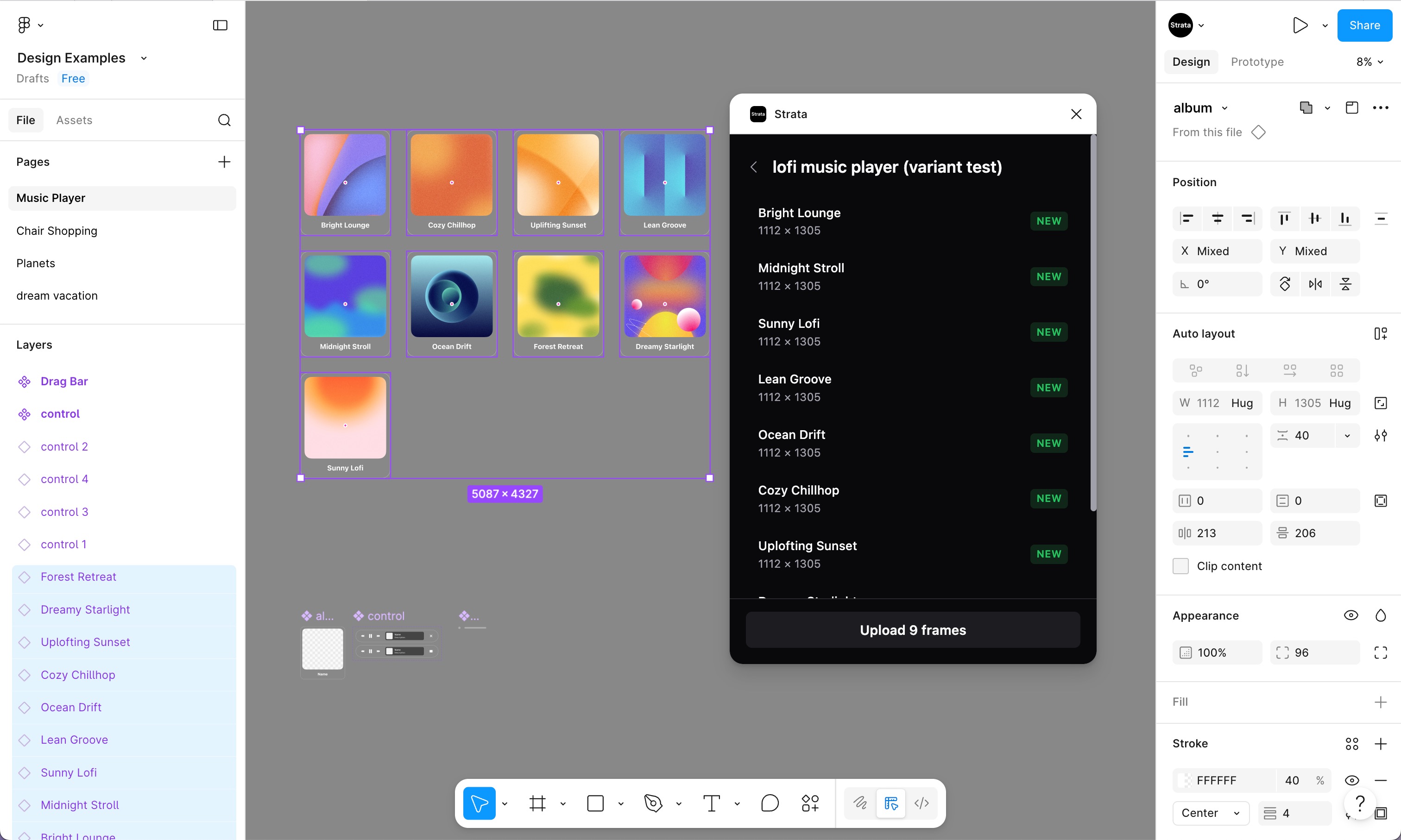Toggle the sidebar collapse icon
Viewport: 1401px width, 840px height.
point(220,25)
